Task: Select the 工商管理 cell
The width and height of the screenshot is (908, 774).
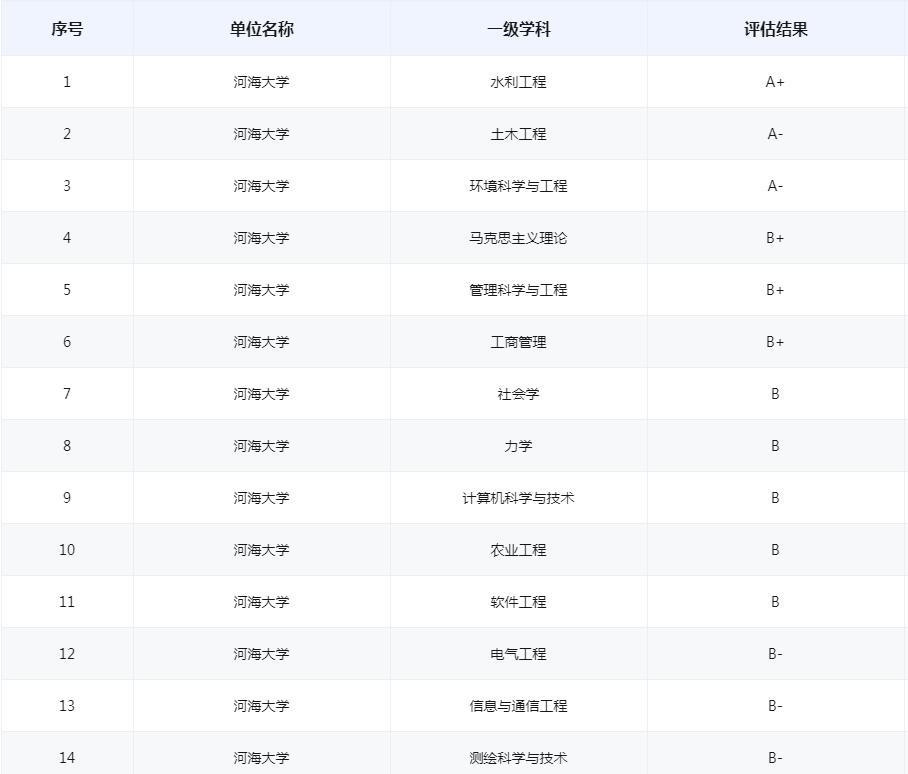Action: (x=518, y=342)
